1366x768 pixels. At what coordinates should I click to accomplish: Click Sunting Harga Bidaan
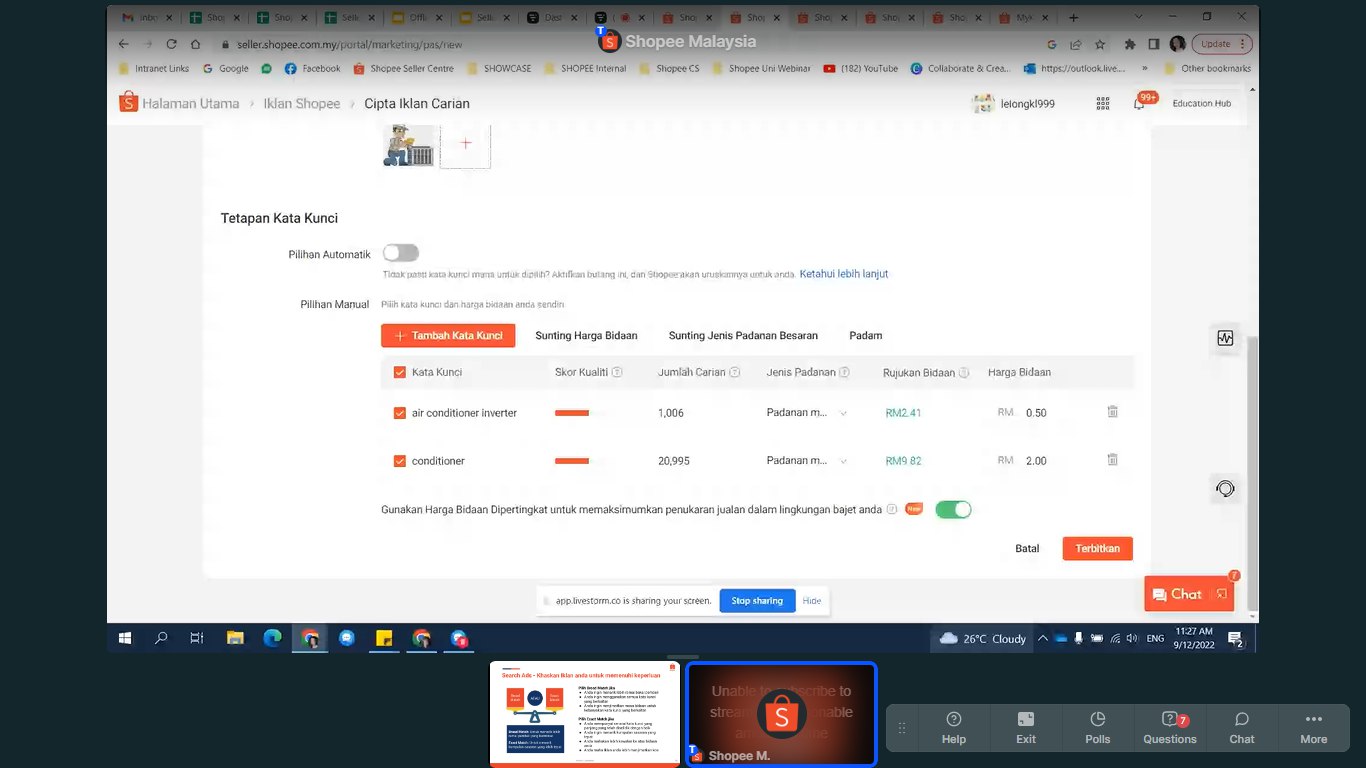pyautogui.click(x=586, y=335)
